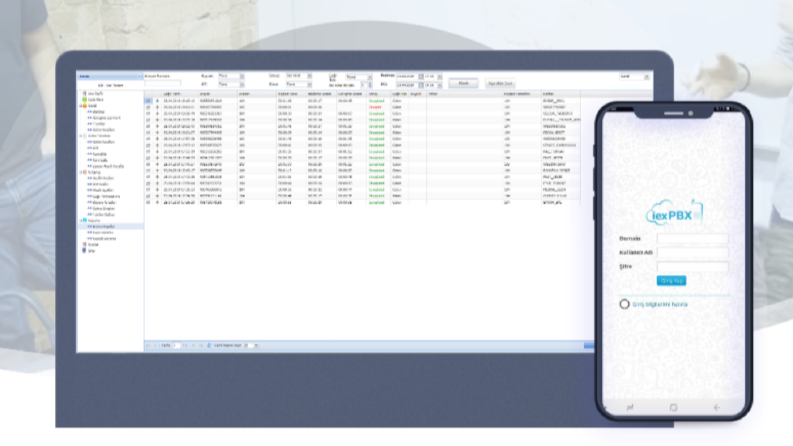Toggle the remember login details radio
The width and height of the screenshot is (793, 446).
click(x=624, y=304)
